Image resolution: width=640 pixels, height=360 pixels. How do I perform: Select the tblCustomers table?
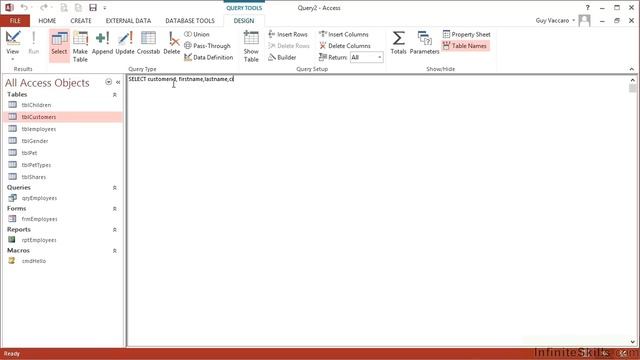[62, 117]
